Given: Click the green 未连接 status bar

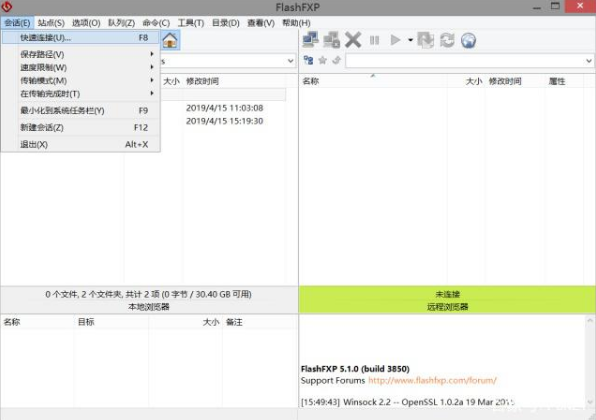Looking at the screenshot, I should tap(447, 294).
